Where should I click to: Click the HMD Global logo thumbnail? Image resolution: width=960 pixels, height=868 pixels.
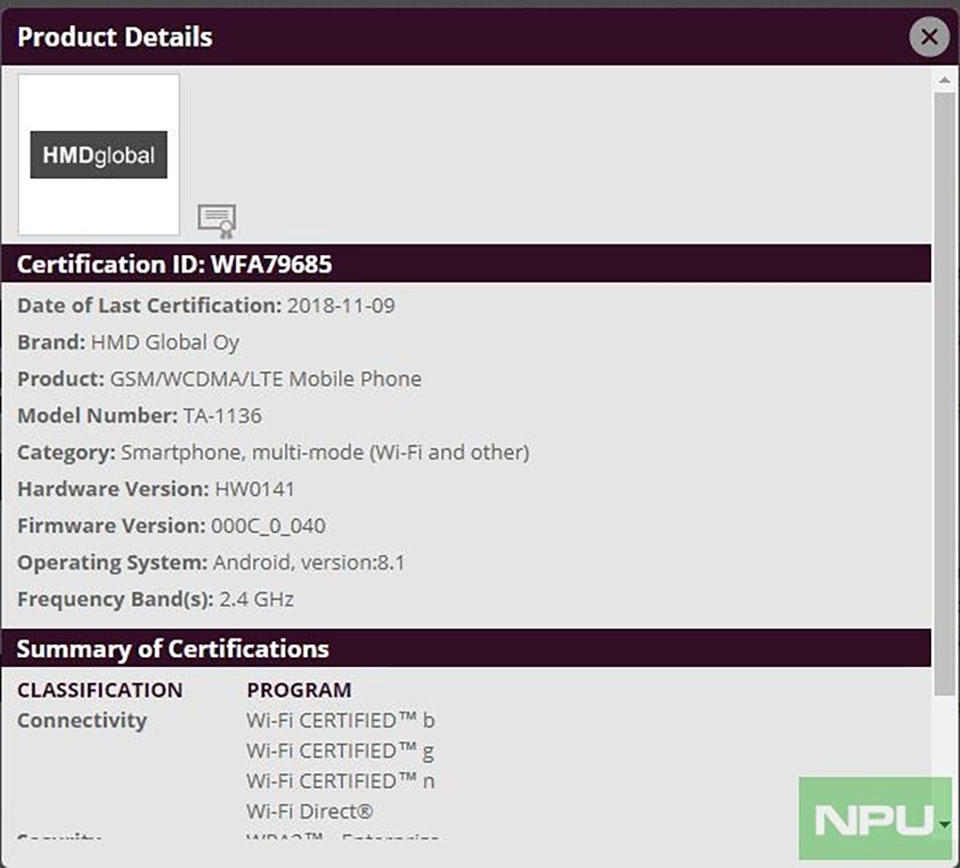(99, 154)
